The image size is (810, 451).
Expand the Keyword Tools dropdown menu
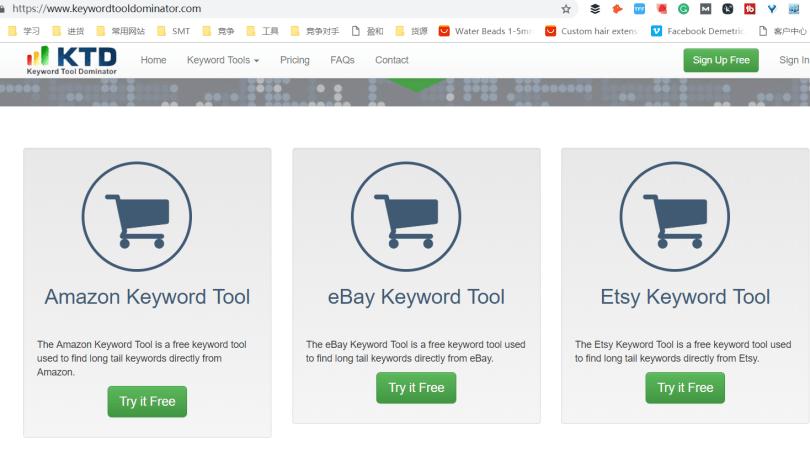pyautogui.click(x=222, y=60)
